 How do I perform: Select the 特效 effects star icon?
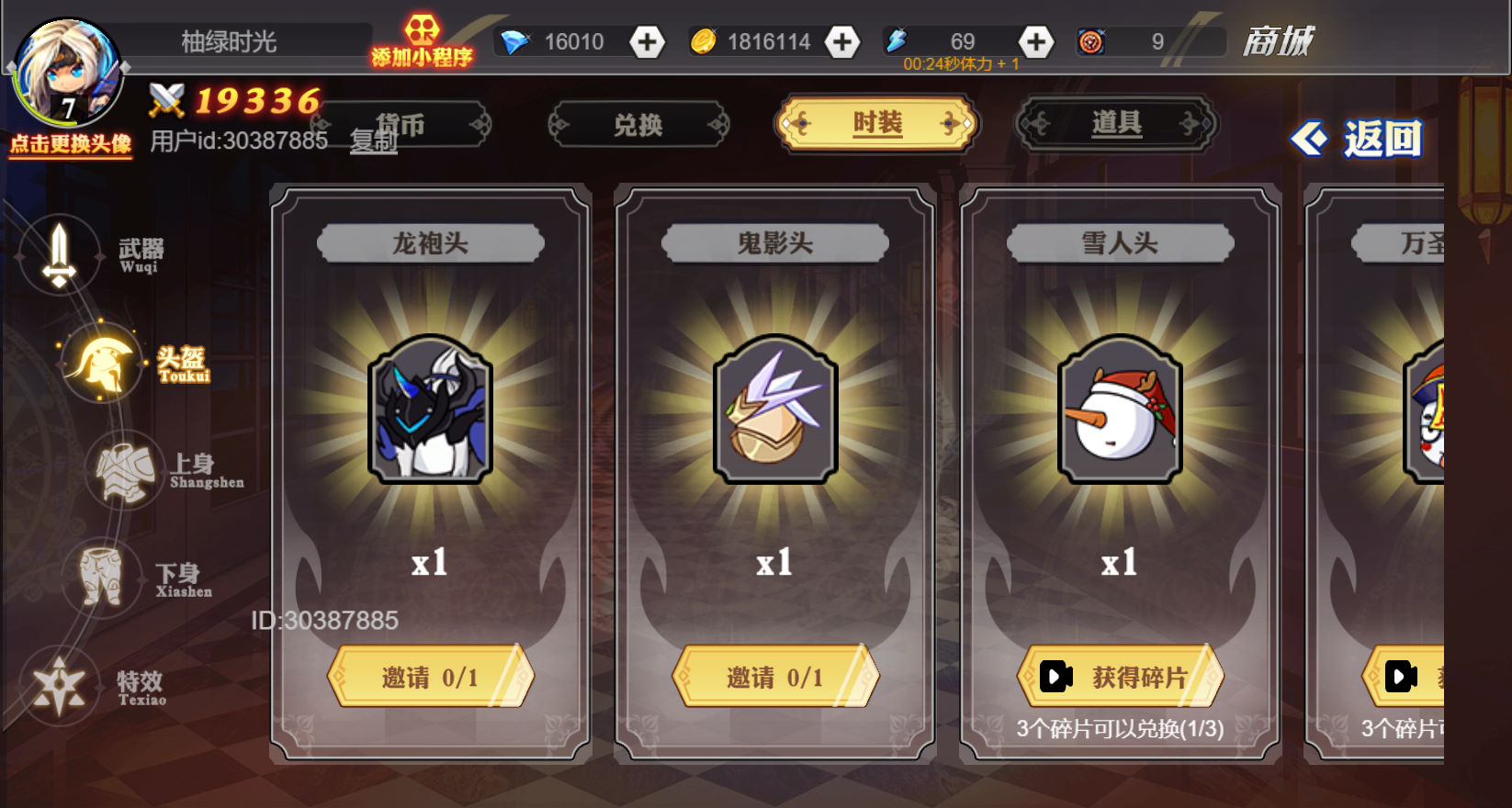point(60,686)
